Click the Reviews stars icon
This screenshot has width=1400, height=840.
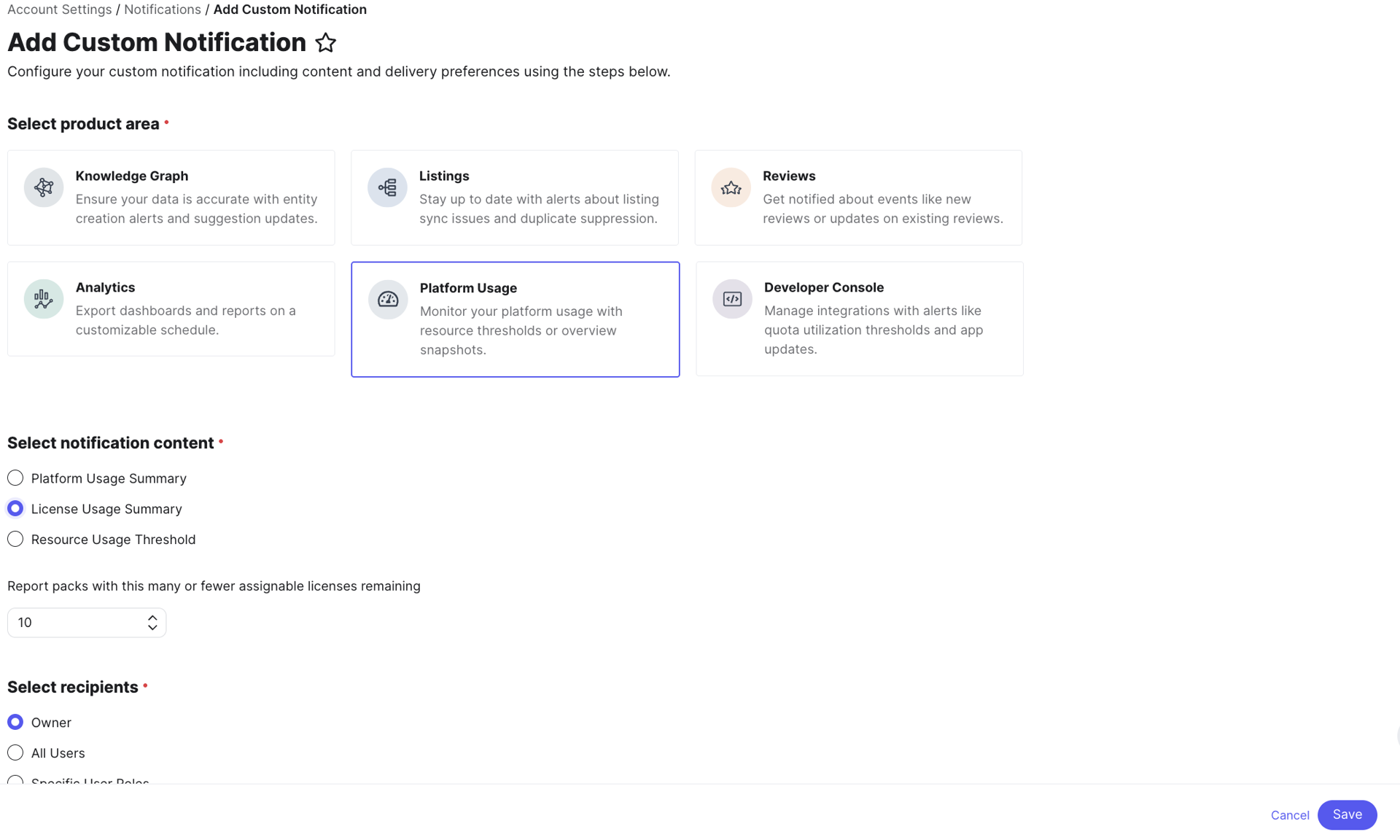tap(731, 187)
